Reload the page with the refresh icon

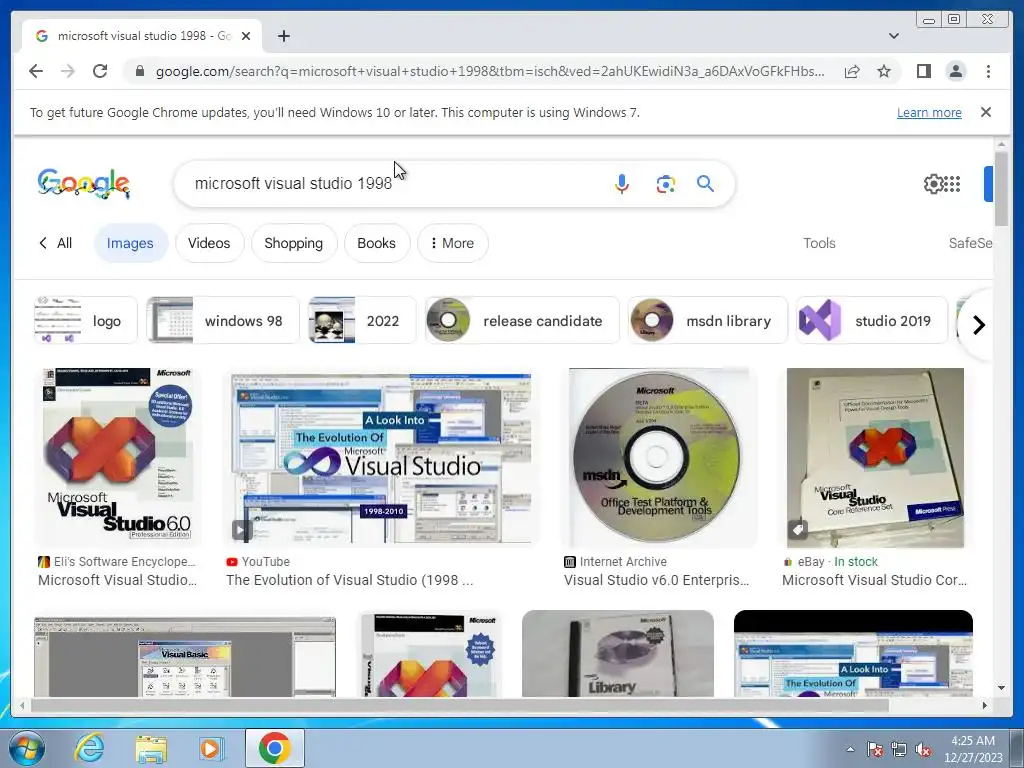[100, 71]
